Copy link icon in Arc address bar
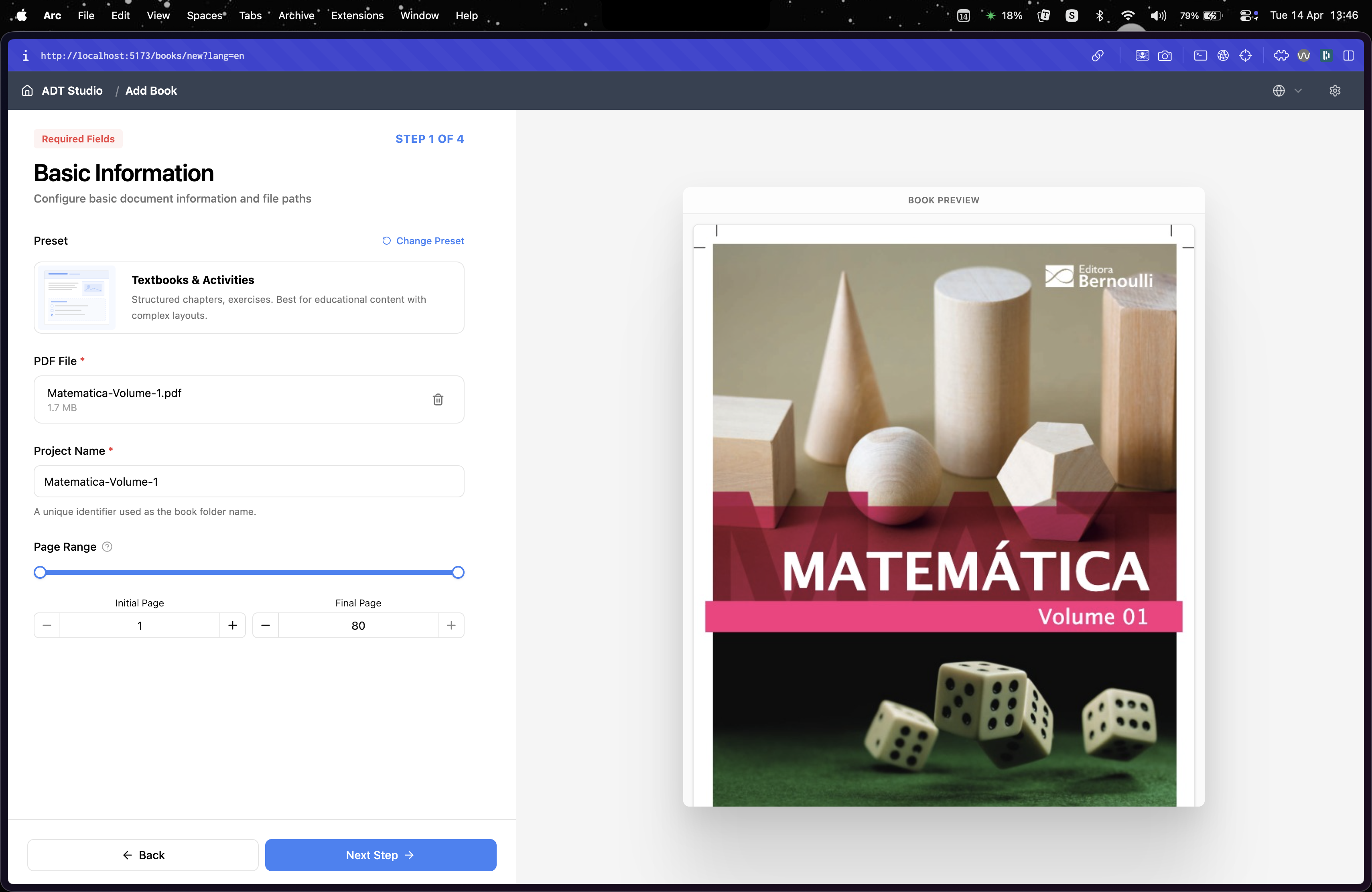1372x892 pixels. tap(1098, 55)
